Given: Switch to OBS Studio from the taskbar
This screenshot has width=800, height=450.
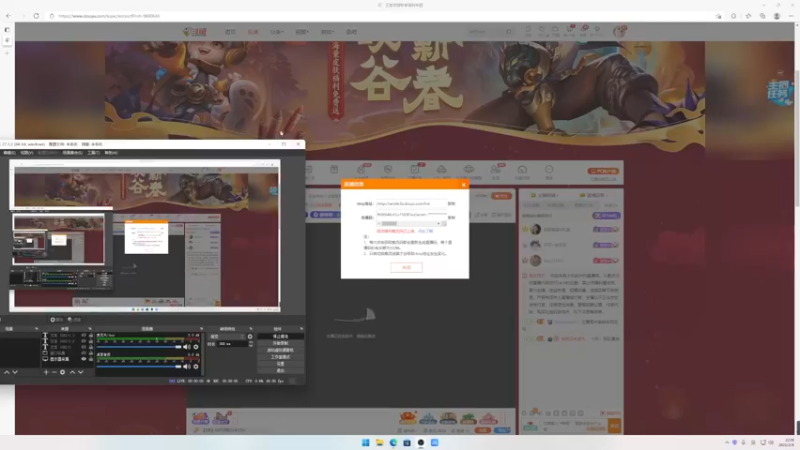Looking at the screenshot, I should pos(421,442).
